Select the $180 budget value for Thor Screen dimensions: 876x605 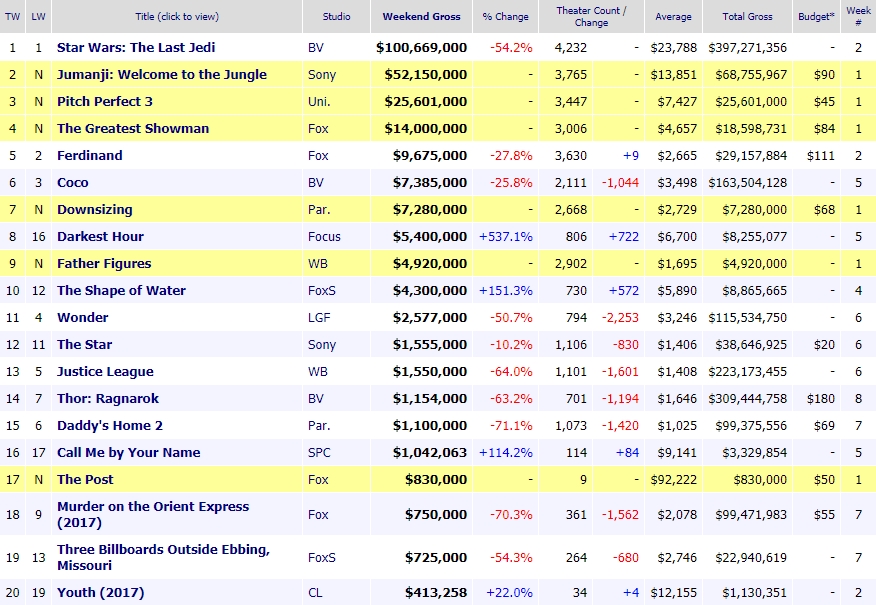[x=821, y=398]
